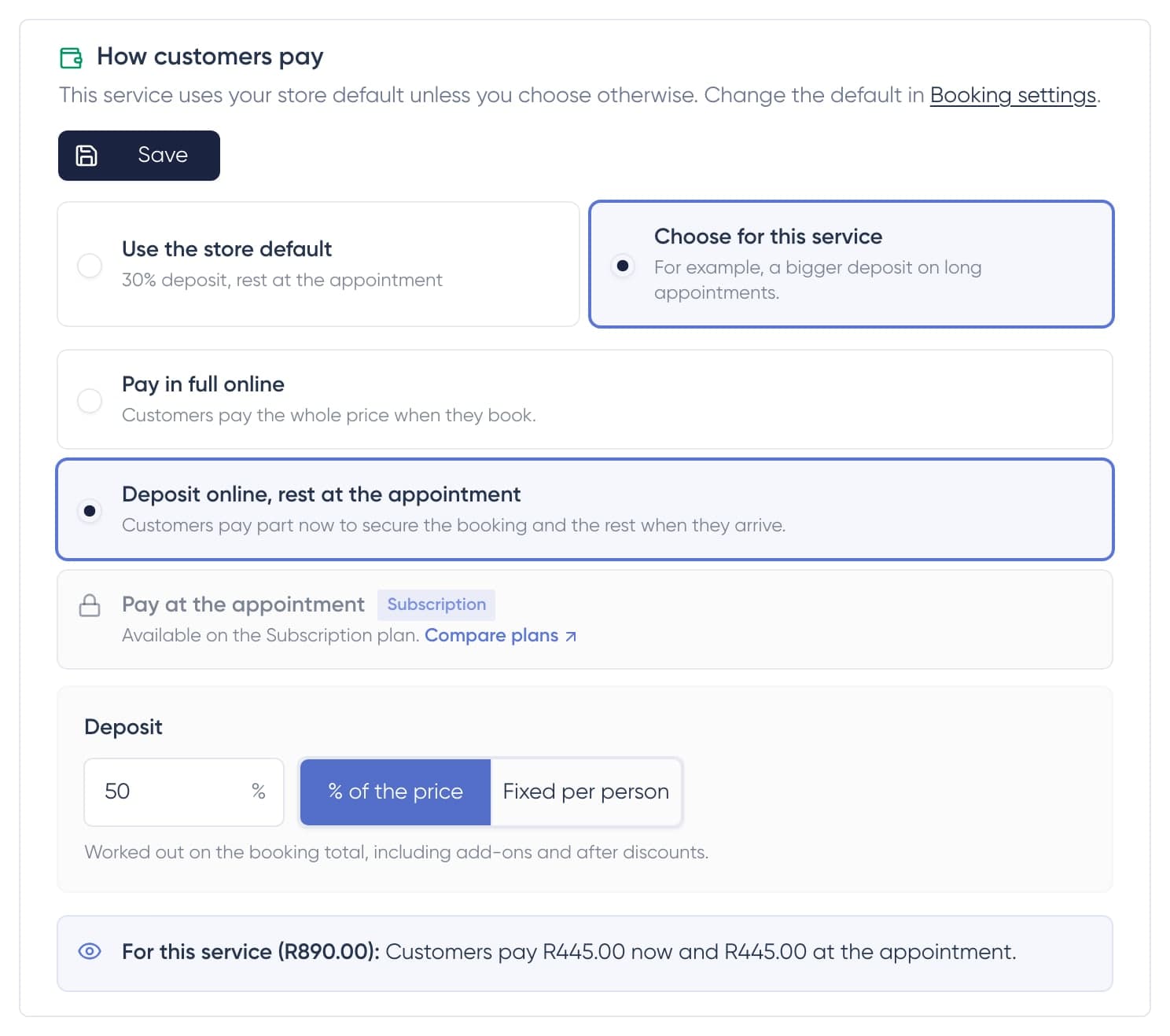Click the 'For this service (R890.00):' summary text

pos(251,952)
